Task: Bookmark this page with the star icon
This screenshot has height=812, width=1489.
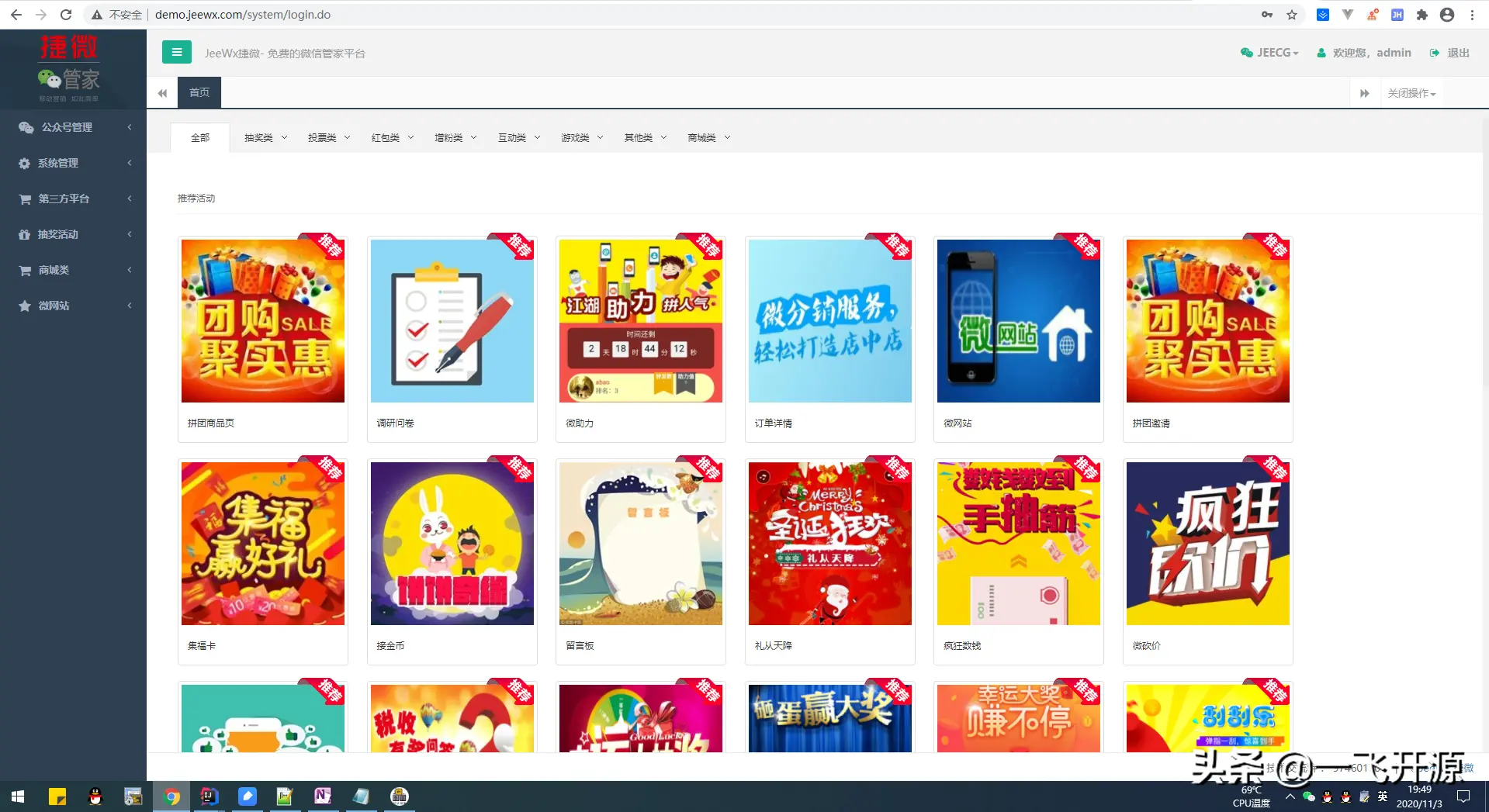Action: 1292,15
